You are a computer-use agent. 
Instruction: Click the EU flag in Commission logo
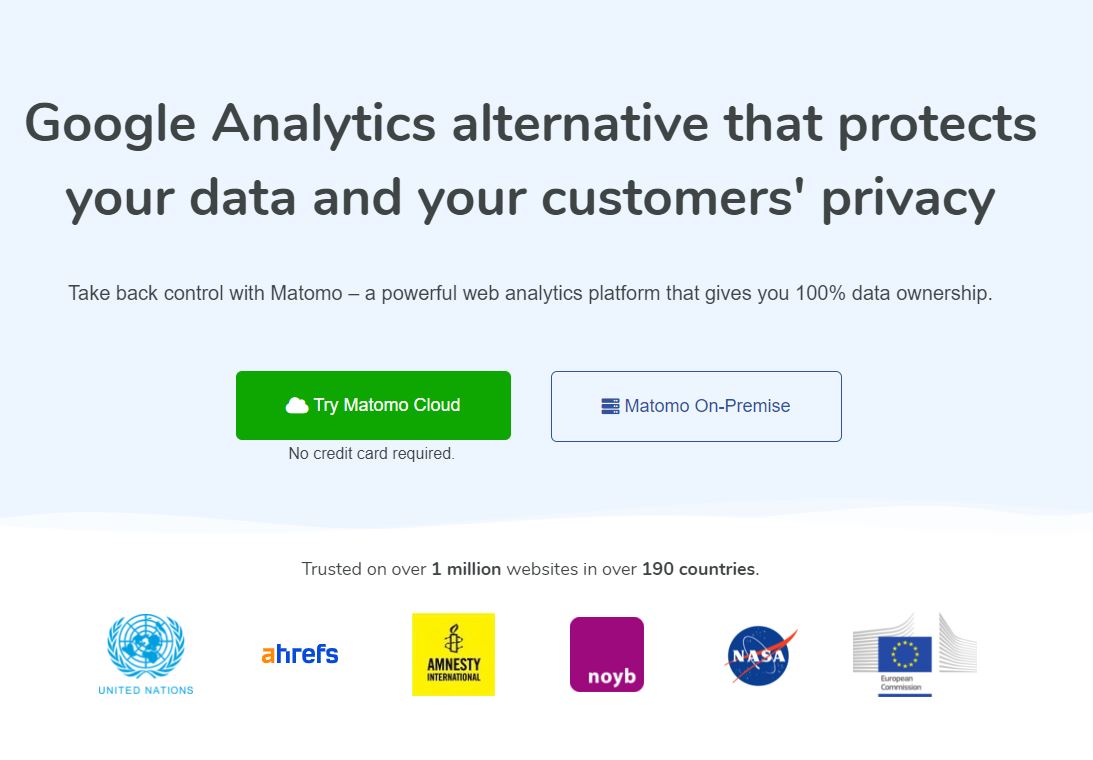tap(905, 654)
